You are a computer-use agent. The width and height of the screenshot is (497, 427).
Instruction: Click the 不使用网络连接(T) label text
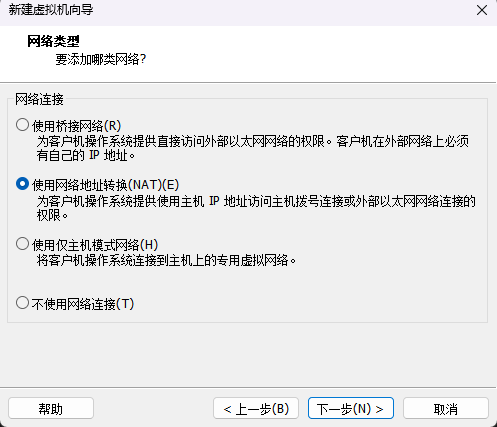83,304
